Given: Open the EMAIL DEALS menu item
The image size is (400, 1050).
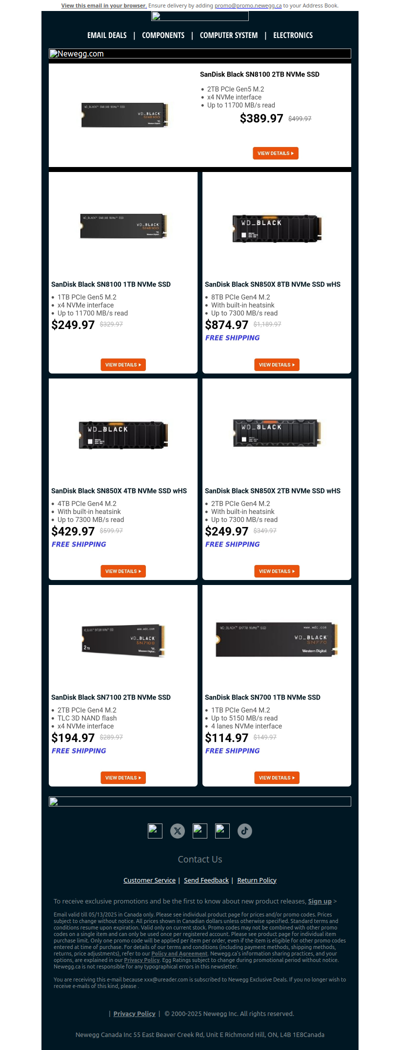Looking at the screenshot, I should pos(107,35).
